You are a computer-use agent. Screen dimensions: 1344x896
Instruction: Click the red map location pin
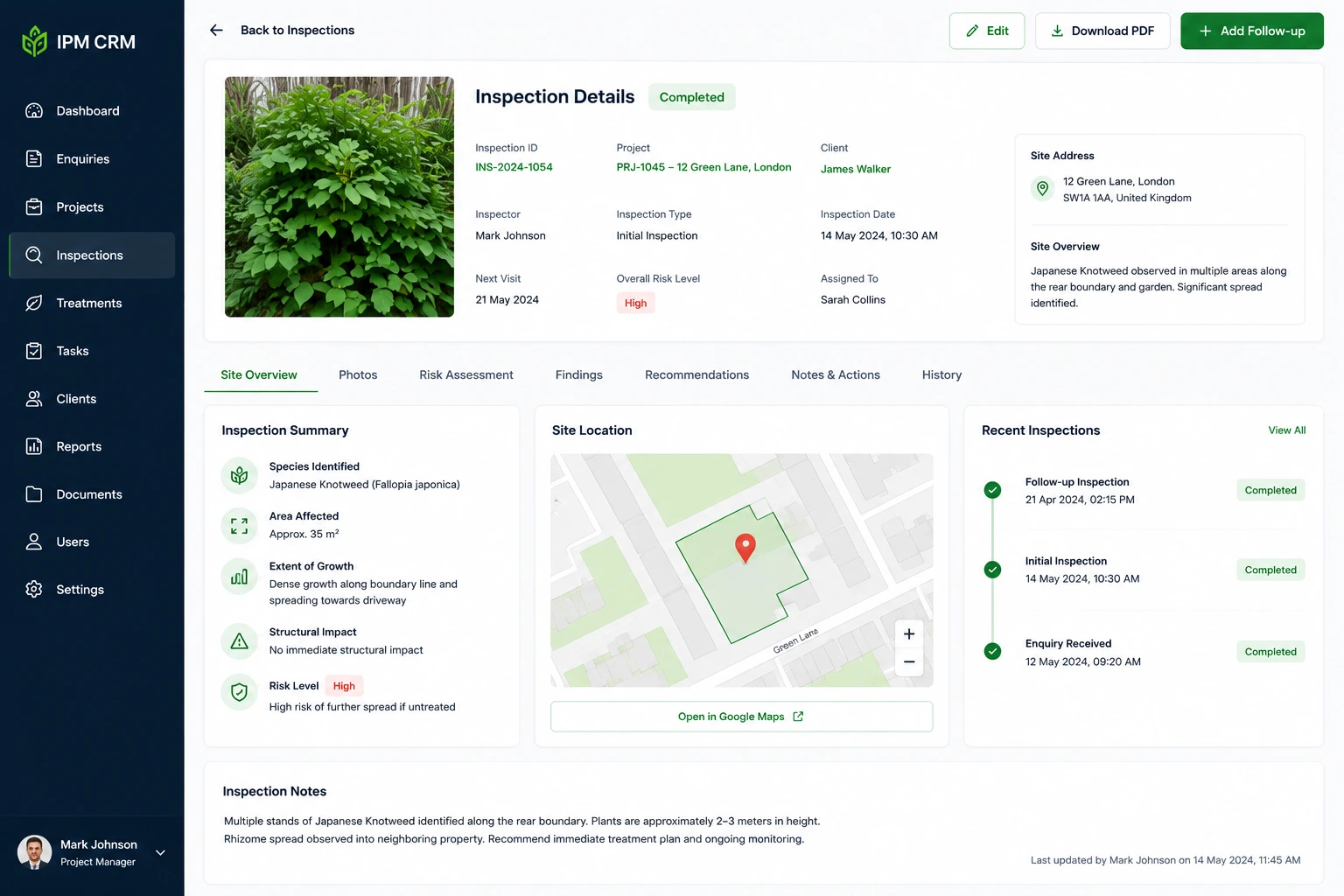(x=745, y=549)
